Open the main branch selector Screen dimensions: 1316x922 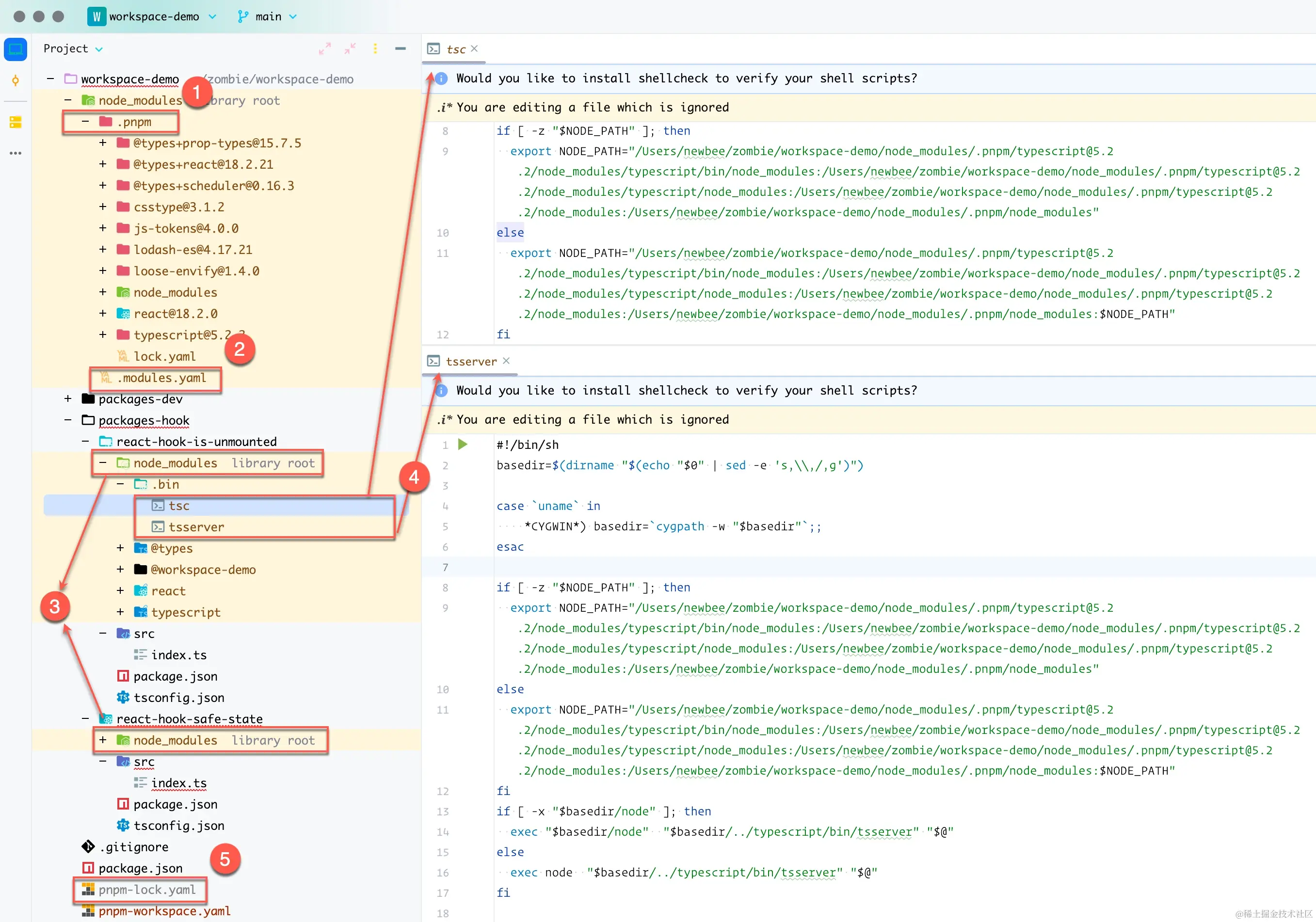pyautogui.click(x=267, y=16)
